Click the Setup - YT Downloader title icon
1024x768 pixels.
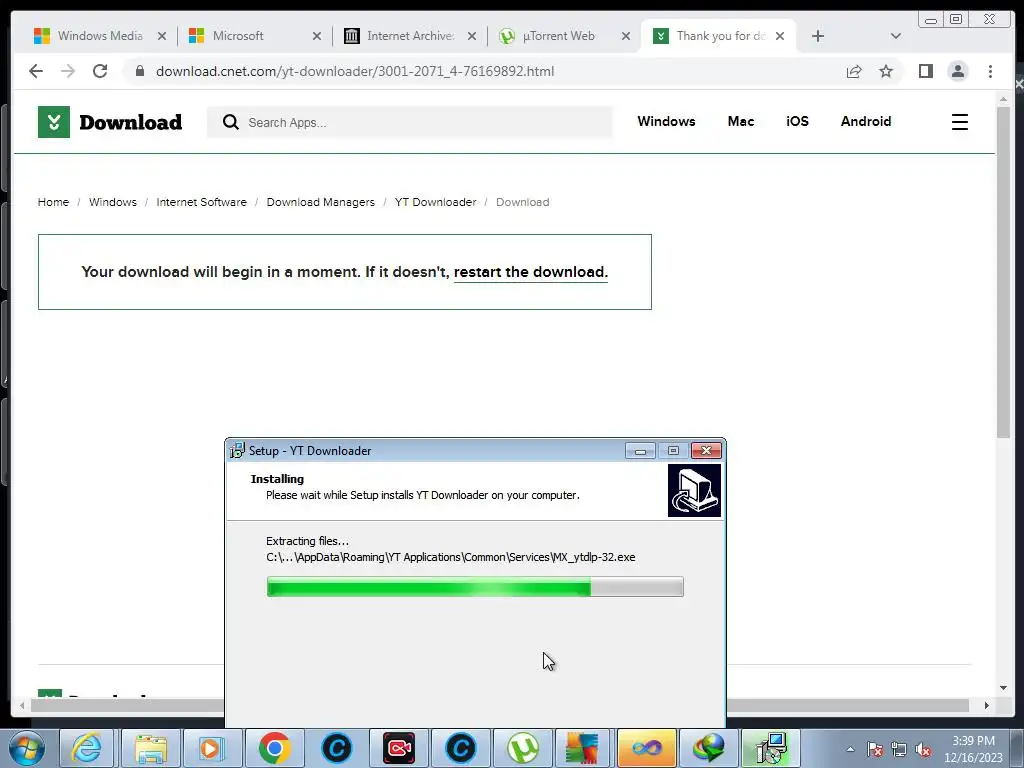238,451
